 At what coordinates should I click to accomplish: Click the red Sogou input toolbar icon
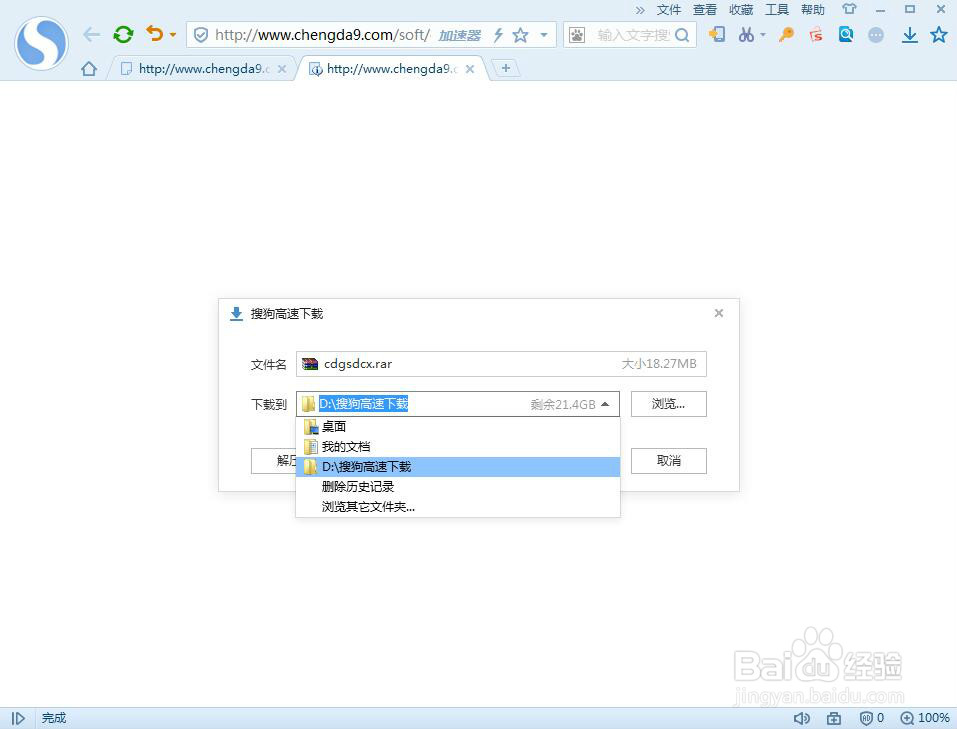coord(816,34)
